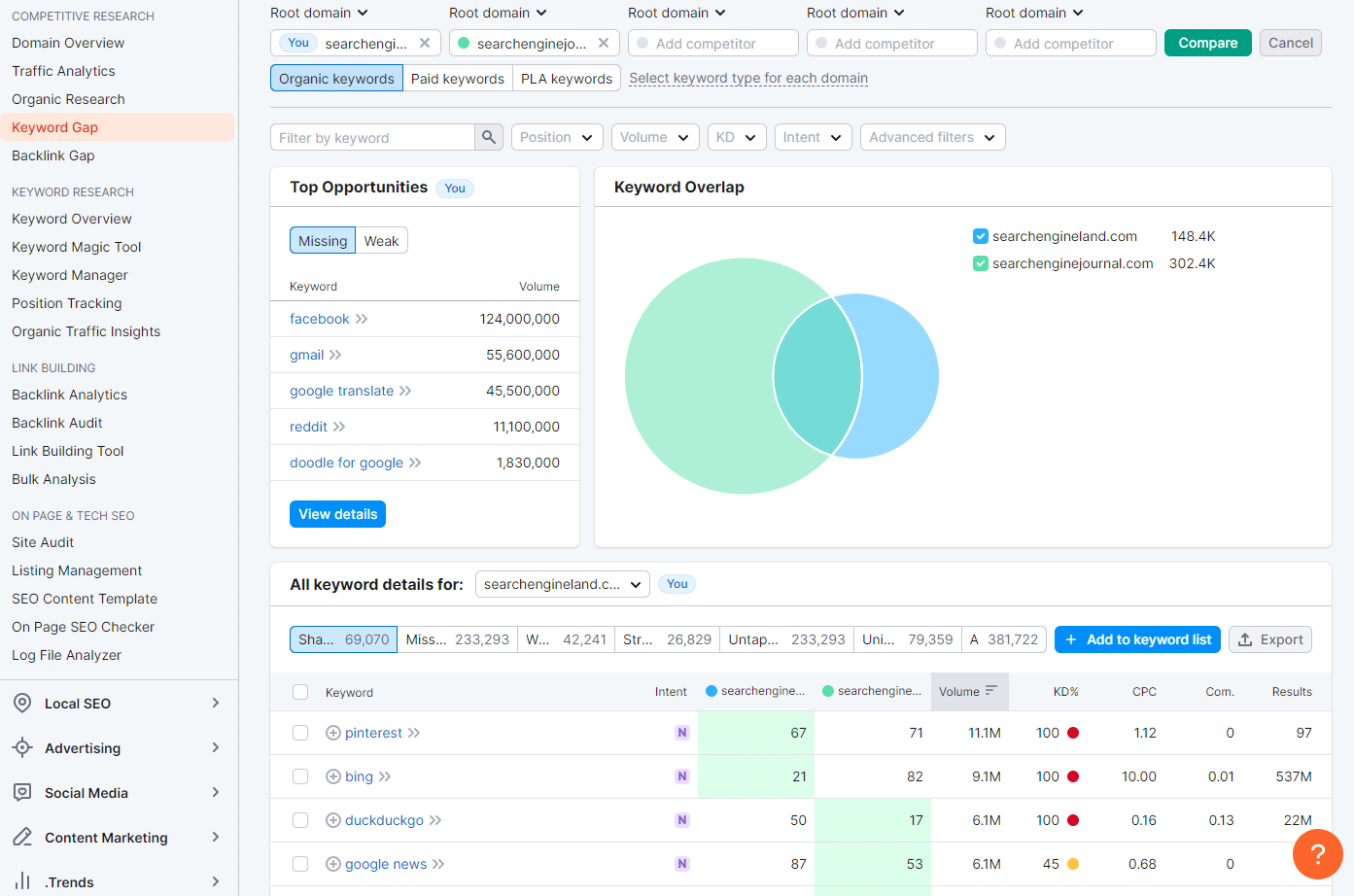Toggle searchenginejournal.com overlap checkbox
1354x896 pixels.
pyautogui.click(x=981, y=263)
